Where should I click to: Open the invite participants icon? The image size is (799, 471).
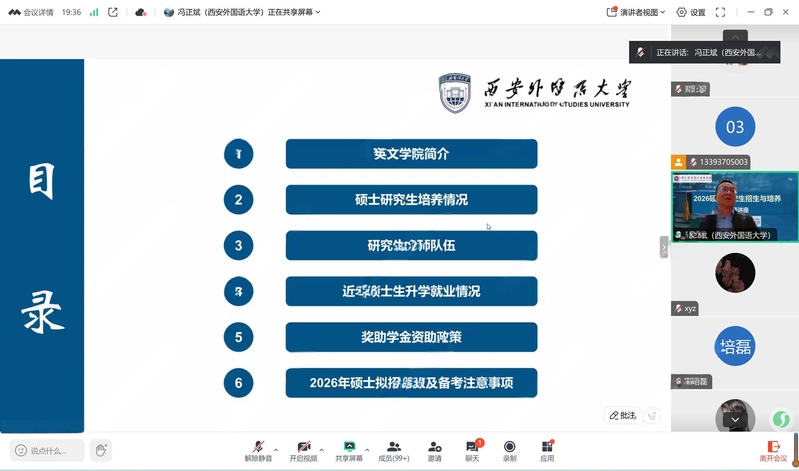tap(434, 450)
